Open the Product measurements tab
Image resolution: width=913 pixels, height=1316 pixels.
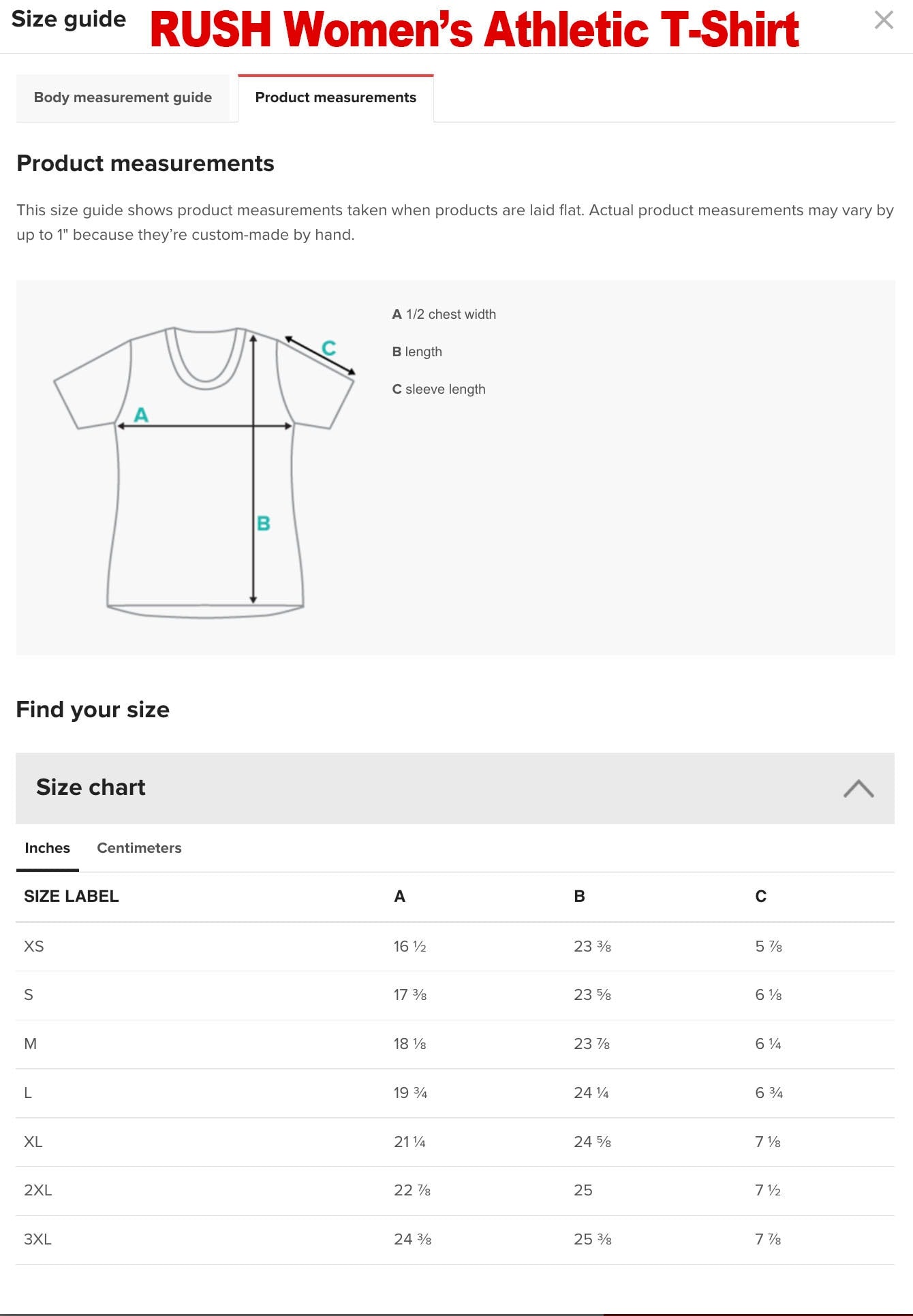pyautogui.click(x=335, y=97)
